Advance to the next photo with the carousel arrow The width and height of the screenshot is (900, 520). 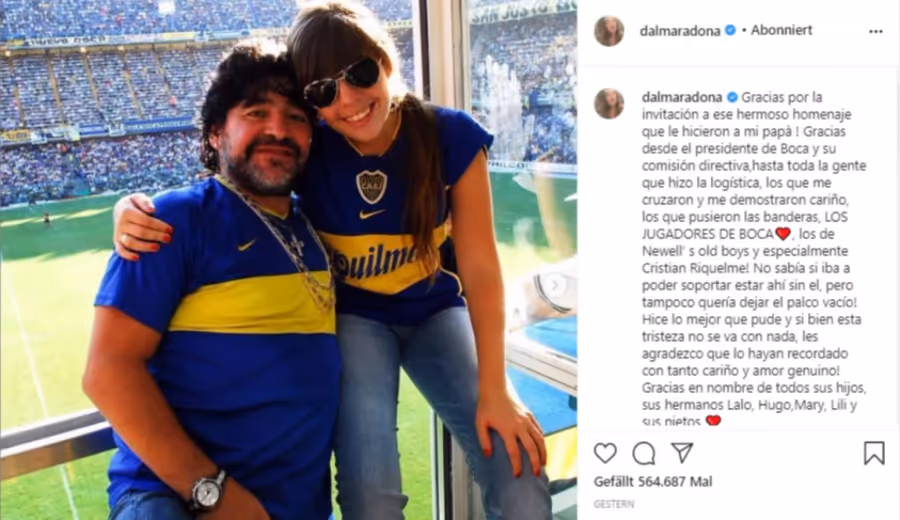tap(555, 284)
